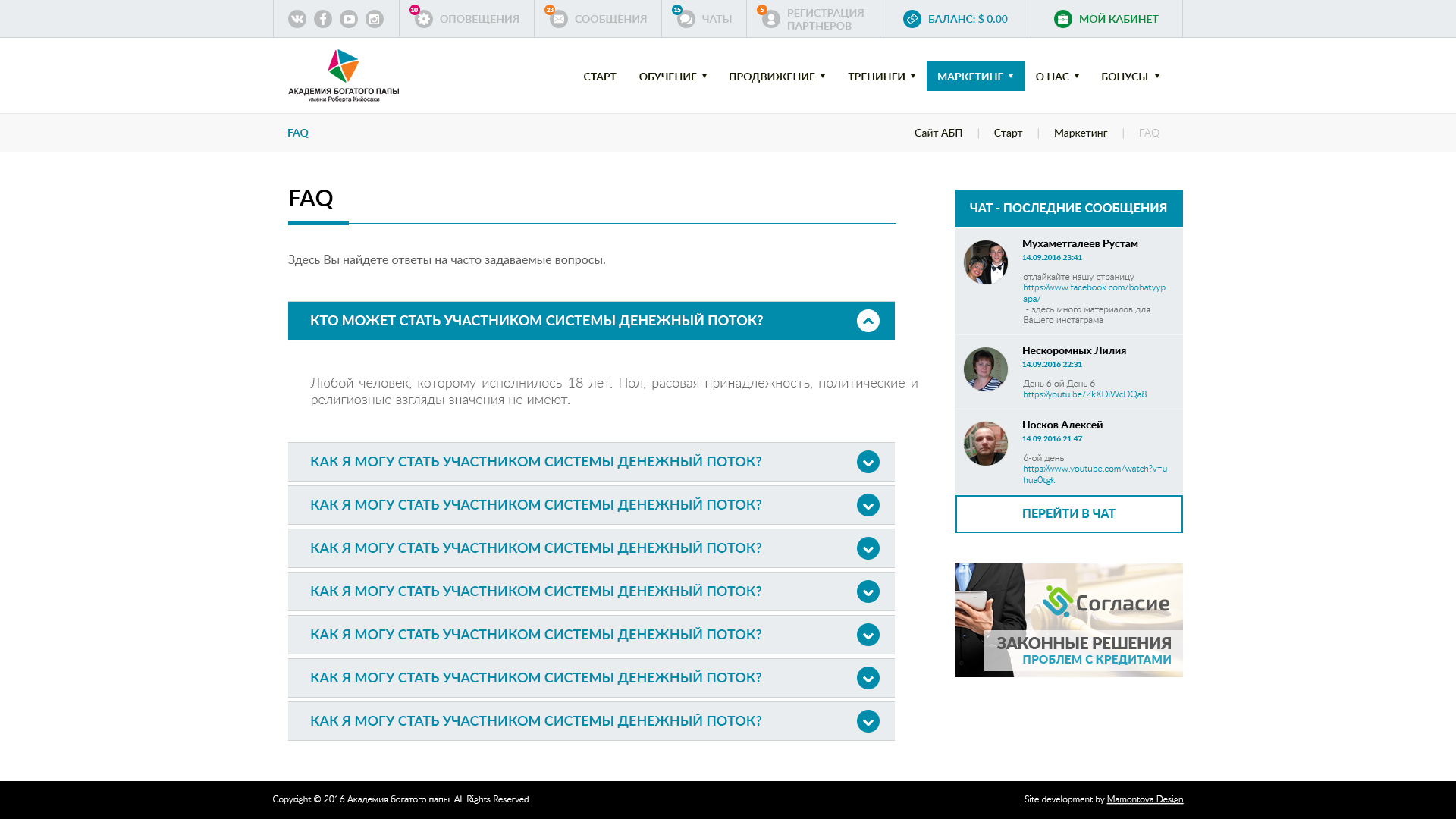Open the YouTube channel icon
The width and height of the screenshot is (1456, 819).
(349, 19)
